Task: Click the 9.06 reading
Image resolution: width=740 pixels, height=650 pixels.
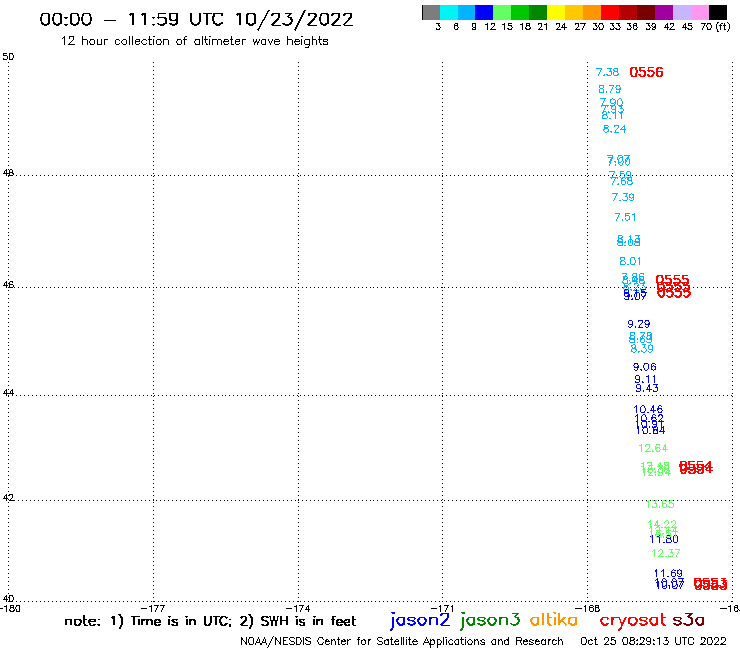Action: point(645,367)
